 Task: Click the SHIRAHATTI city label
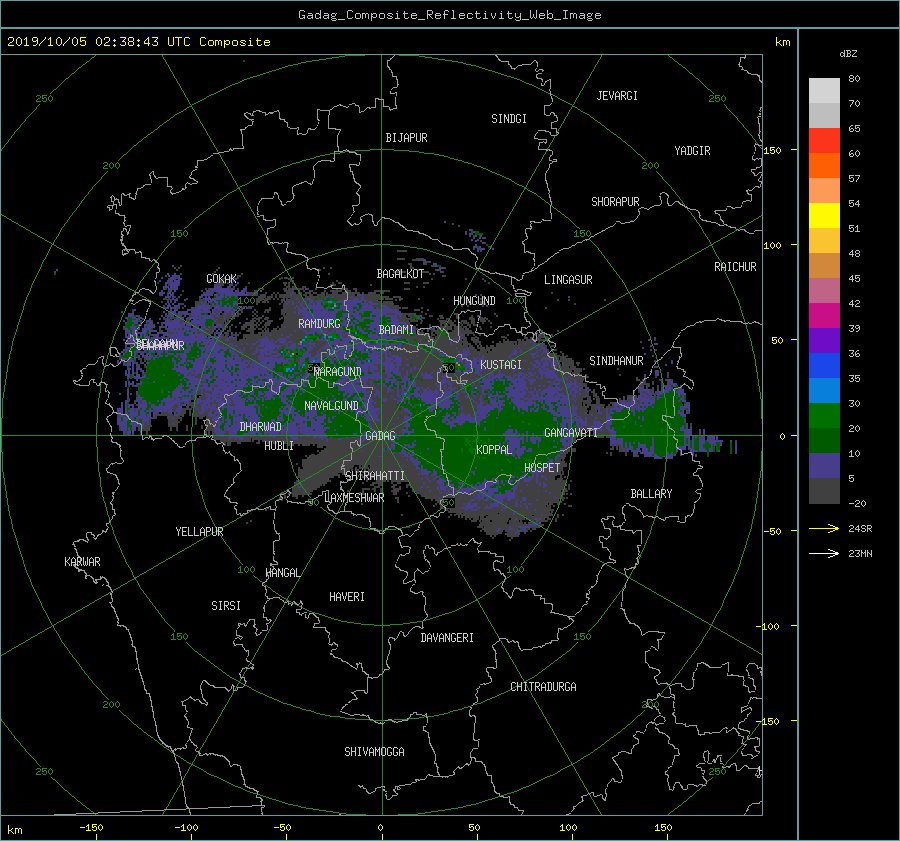375,476
